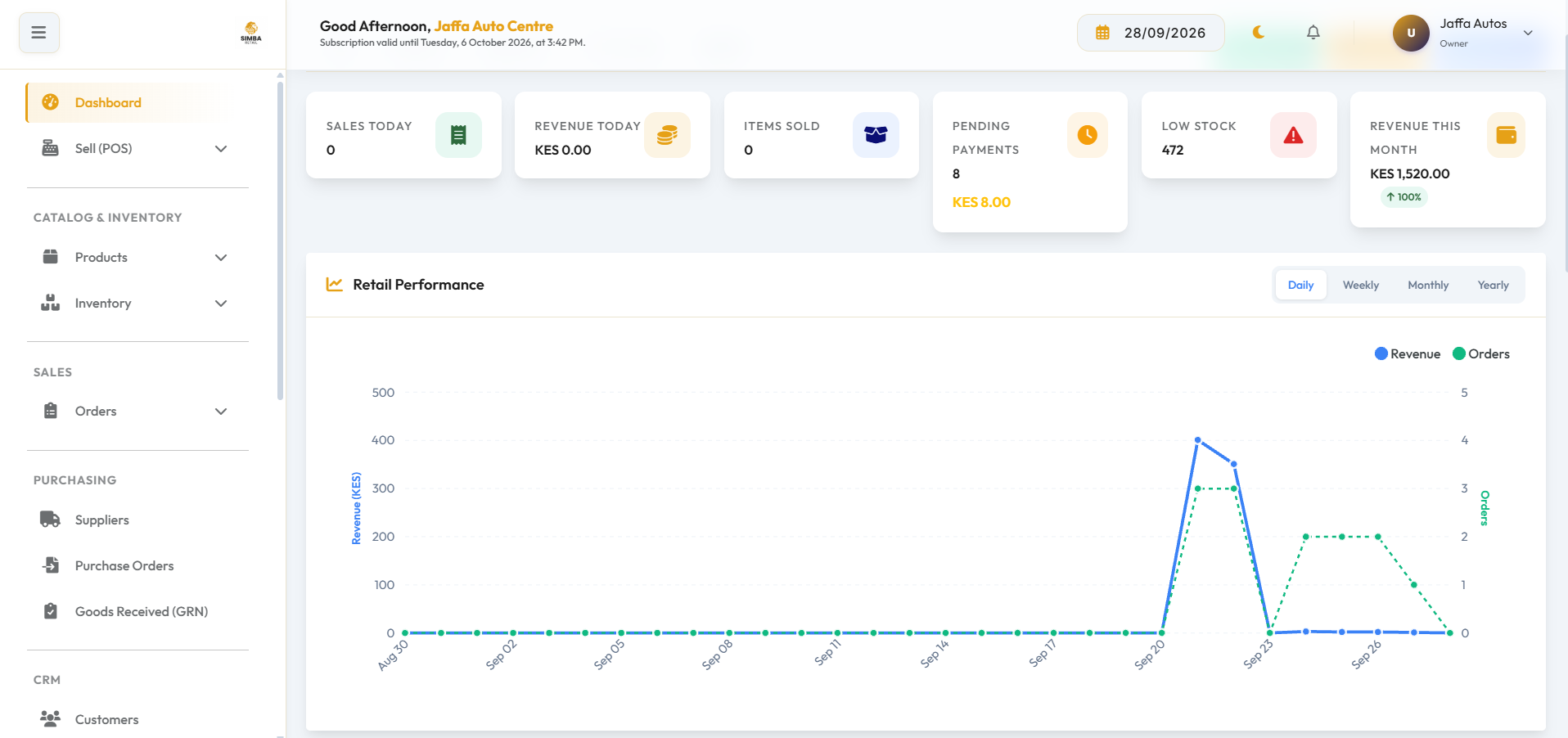Screen dimensions: 1568x738
Task: Click the Sales Today receipt icon
Action: coord(458,135)
